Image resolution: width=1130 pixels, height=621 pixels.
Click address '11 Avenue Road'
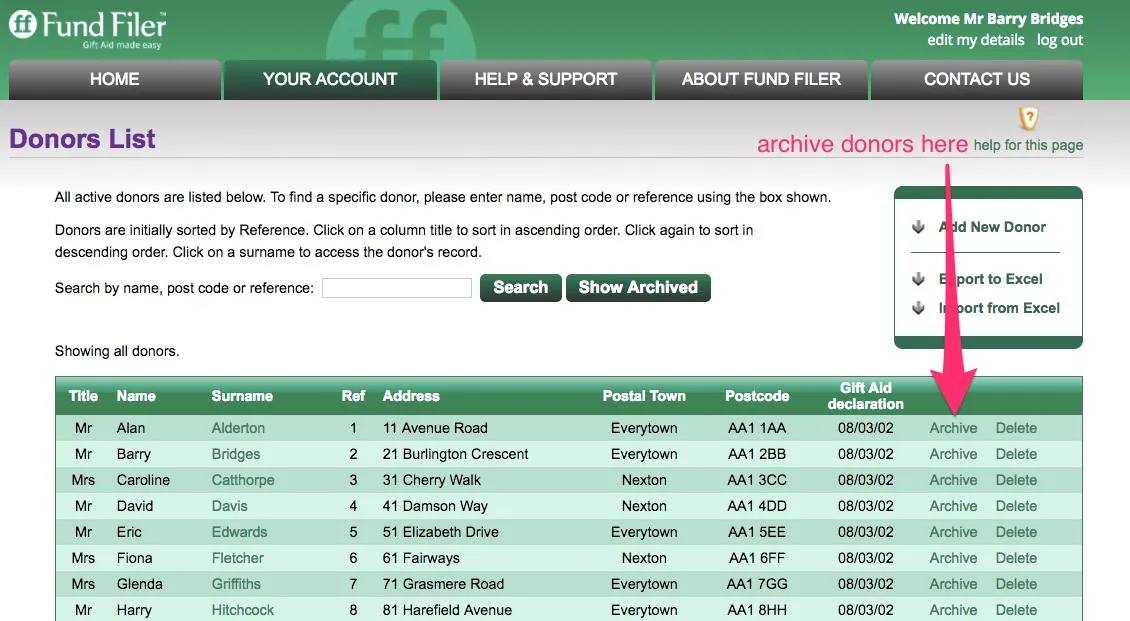pyautogui.click(x=435, y=428)
